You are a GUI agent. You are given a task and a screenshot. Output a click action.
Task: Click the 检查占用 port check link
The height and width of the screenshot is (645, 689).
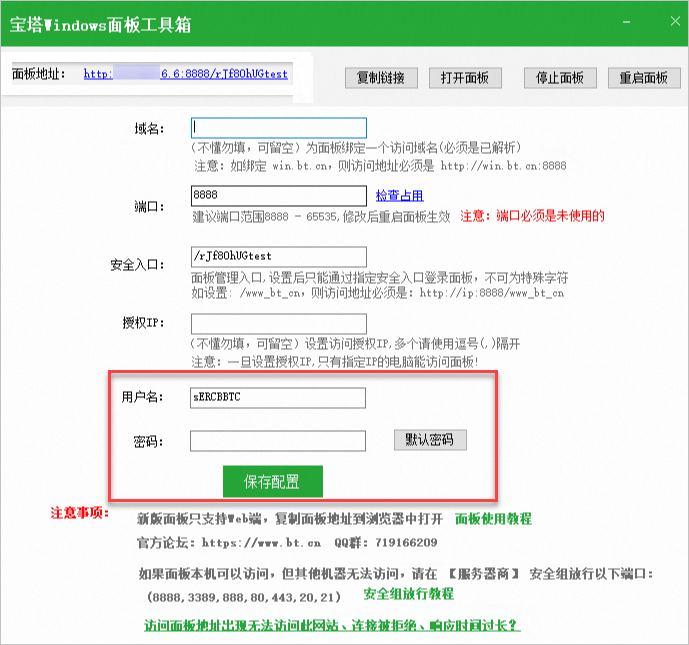399,196
